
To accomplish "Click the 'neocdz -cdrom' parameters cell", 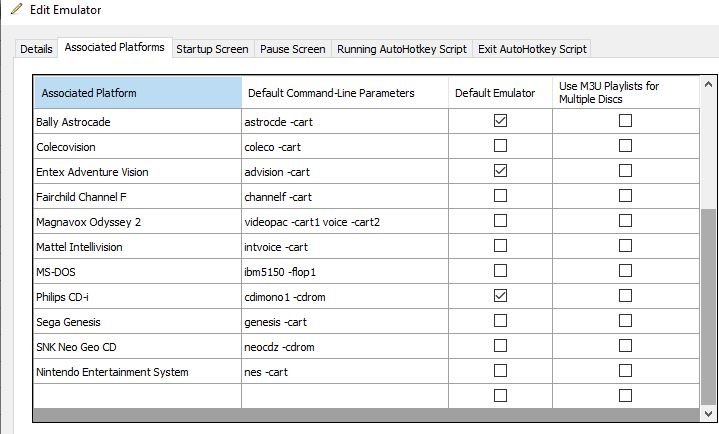I will (345, 347).
